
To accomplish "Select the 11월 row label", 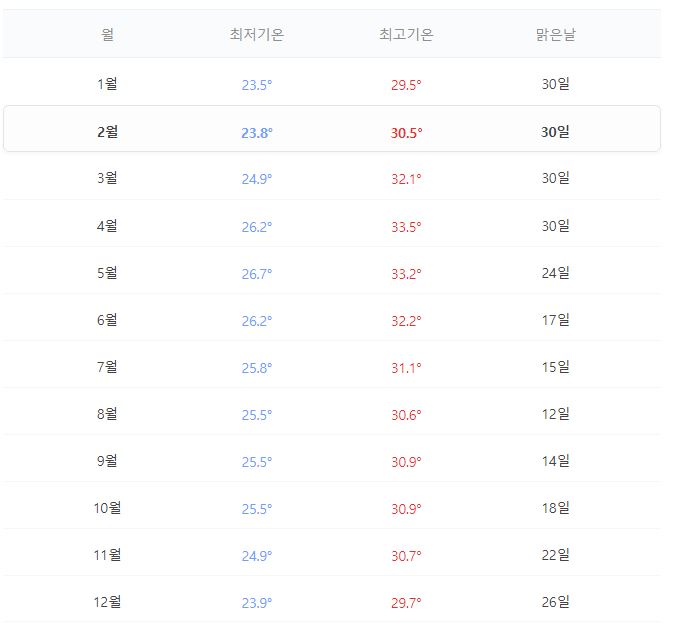I will pyautogui.click(x=108, y=555).
